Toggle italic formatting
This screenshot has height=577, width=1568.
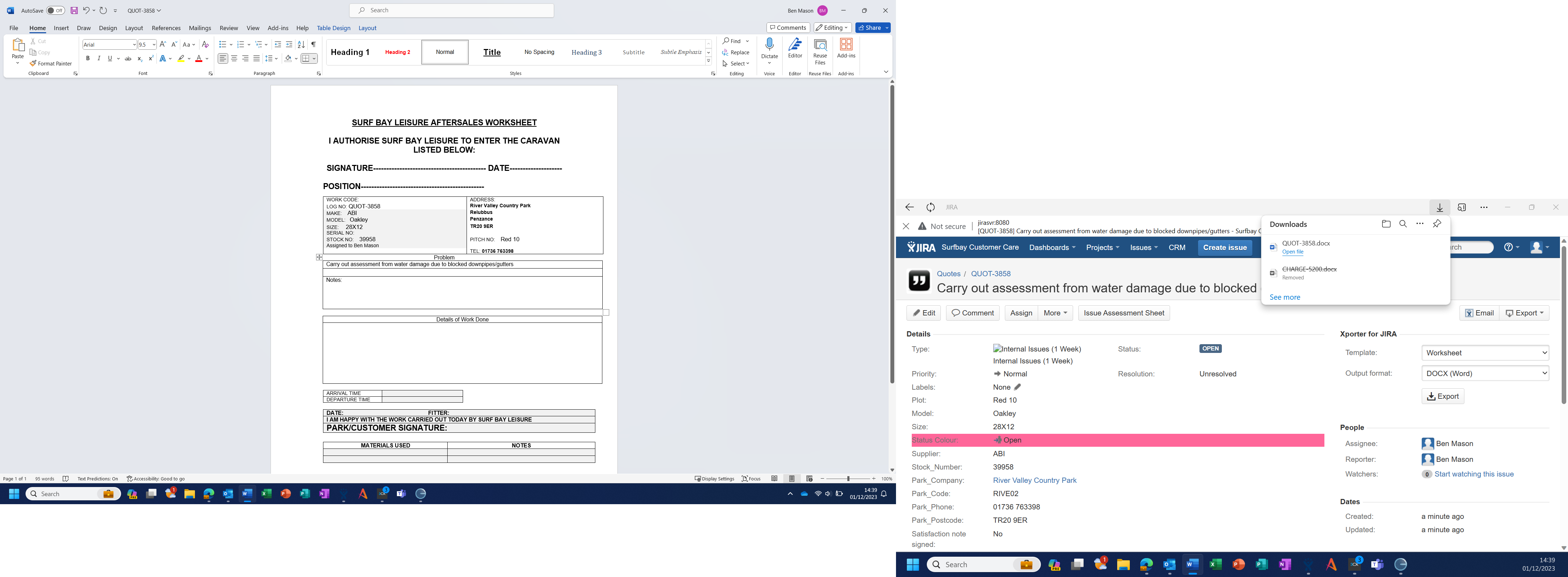[x=99, y=58]
